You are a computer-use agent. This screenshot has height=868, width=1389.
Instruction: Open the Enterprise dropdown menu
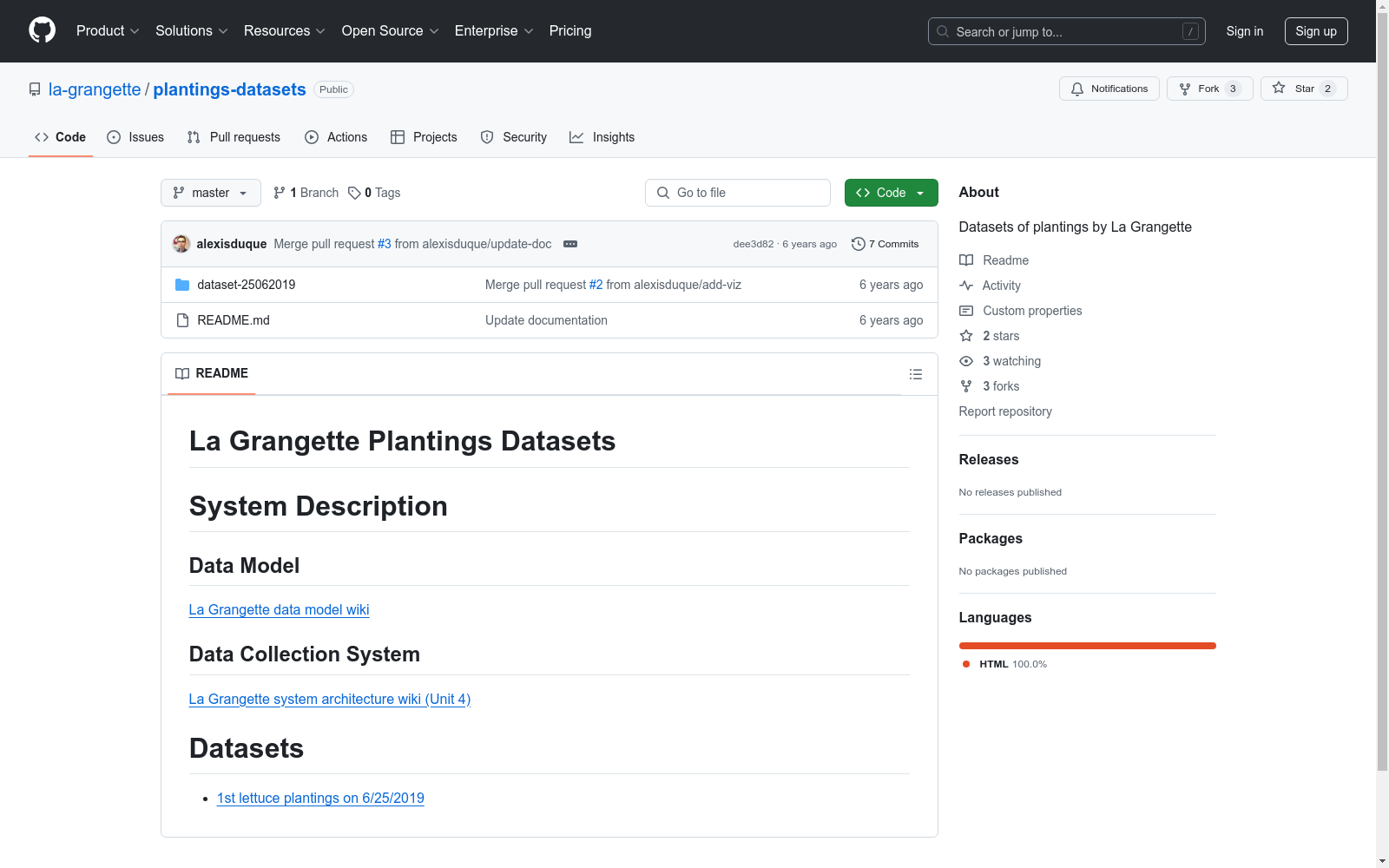pos(494,31)
